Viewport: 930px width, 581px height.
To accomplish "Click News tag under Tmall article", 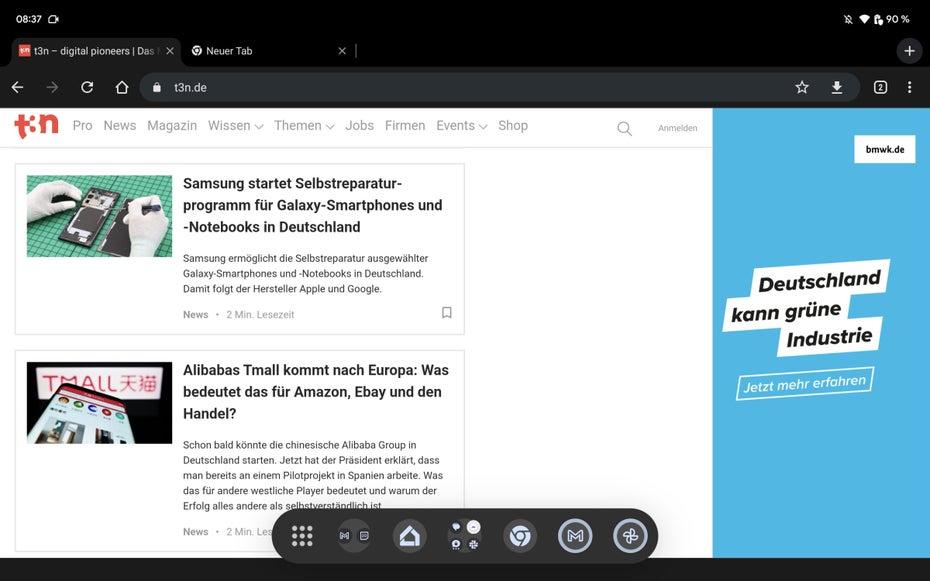I will pos(196,532).
